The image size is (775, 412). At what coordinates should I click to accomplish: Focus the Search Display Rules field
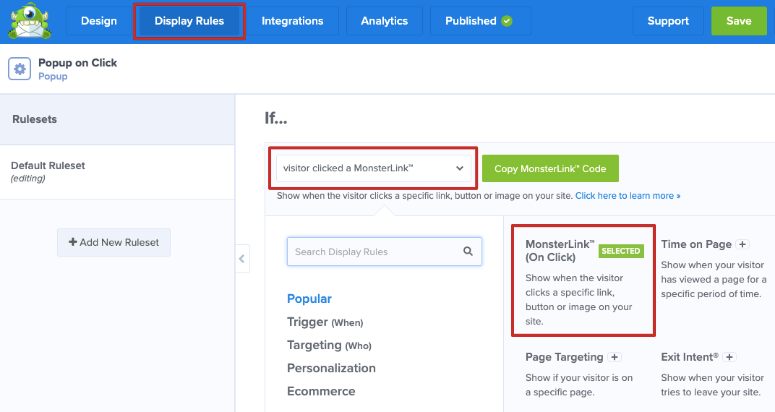[384, 251]
